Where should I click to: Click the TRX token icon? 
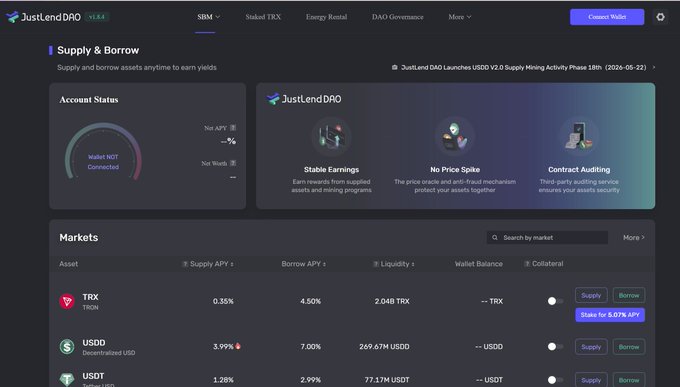67,301
